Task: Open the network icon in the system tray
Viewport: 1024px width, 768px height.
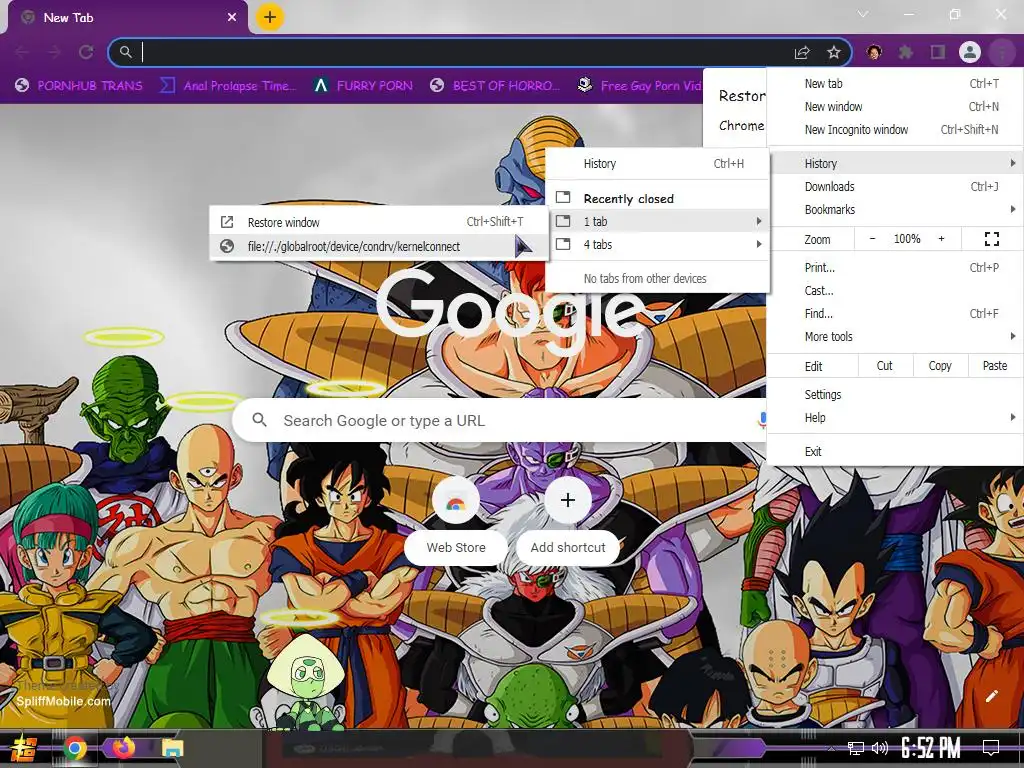Action: 856,748
